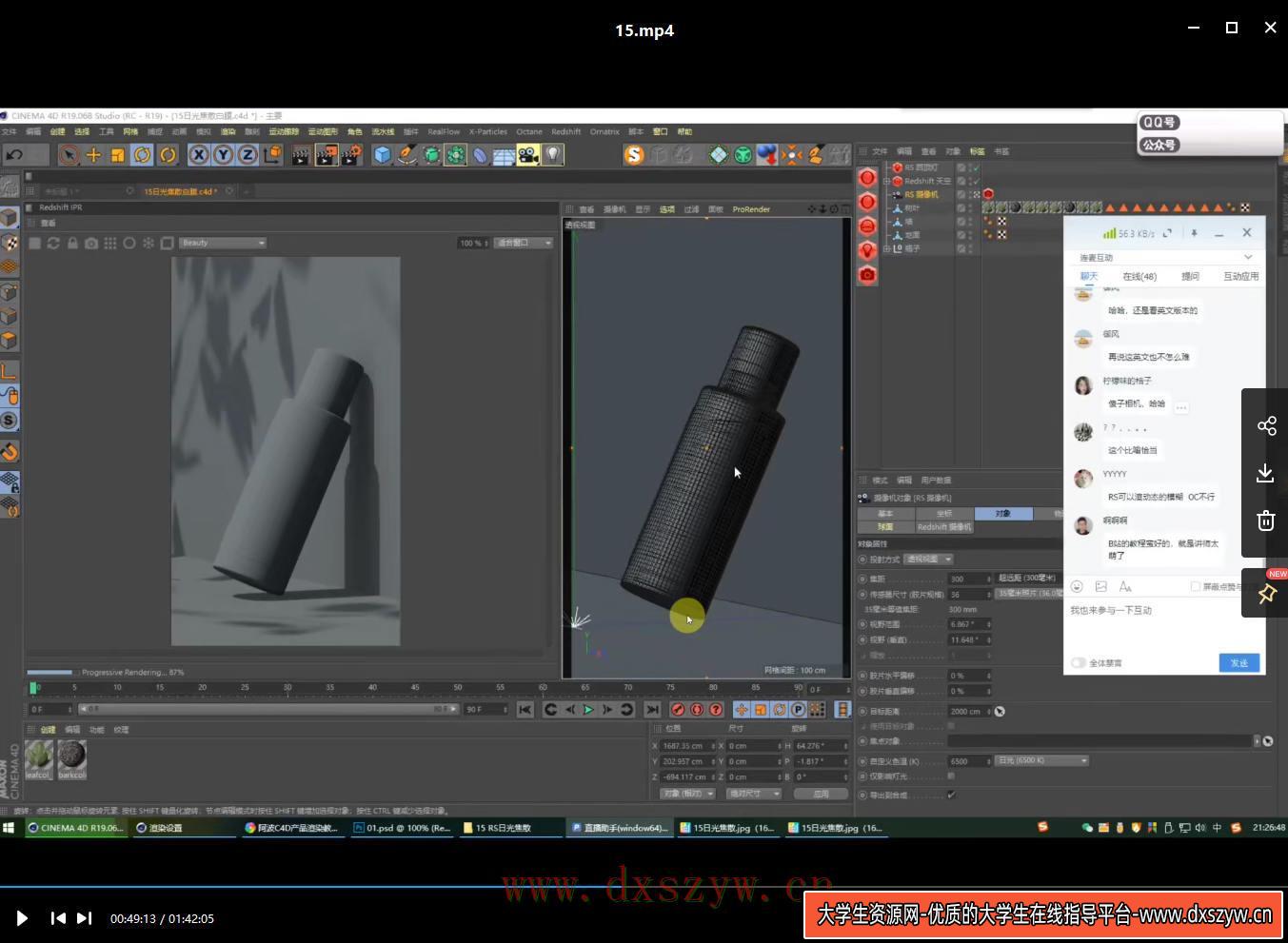Click the IPR refresh icon
The image size is (1288, 943).
(53, 243)
